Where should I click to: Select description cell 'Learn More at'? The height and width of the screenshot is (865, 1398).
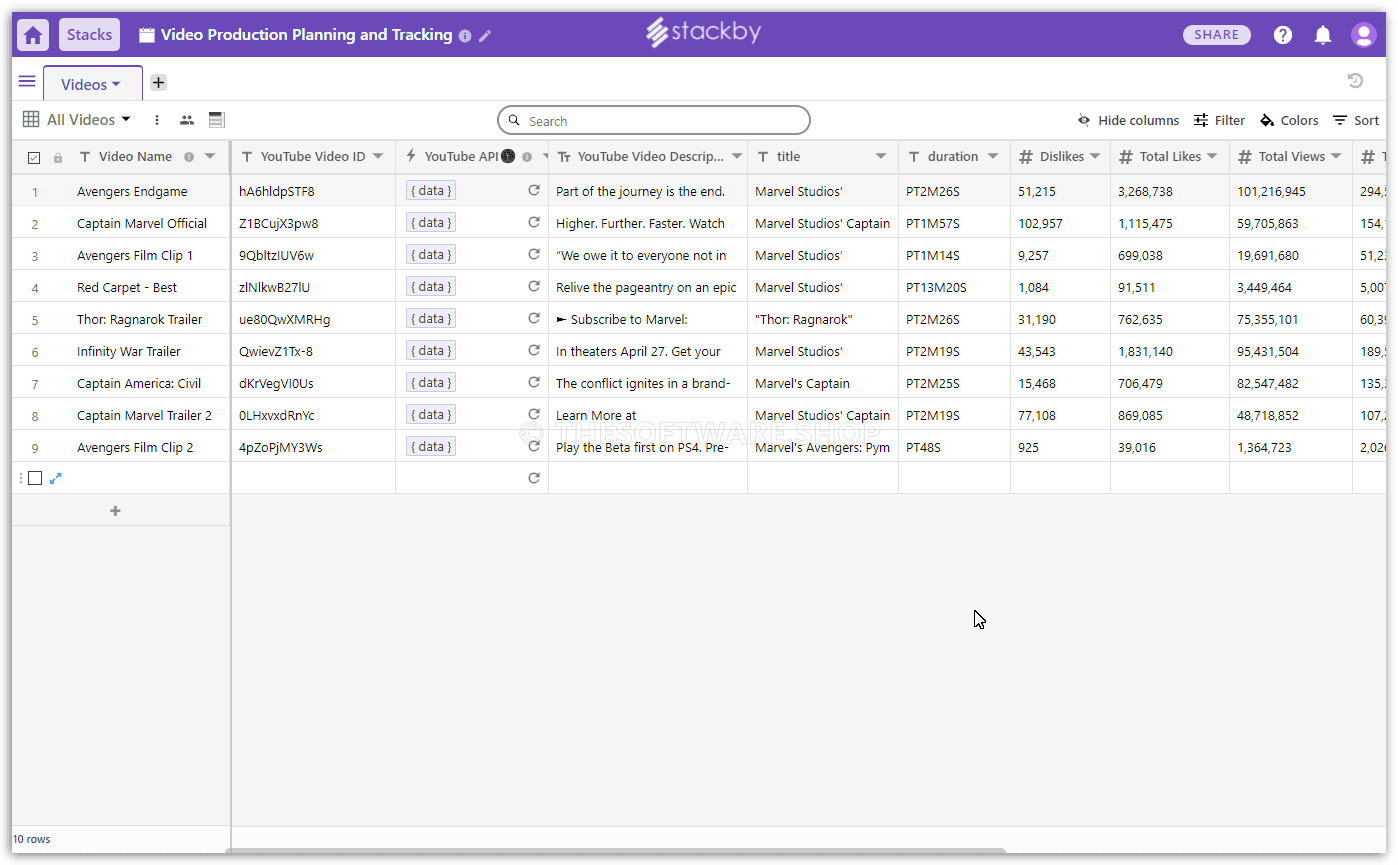pyautogui.click(x=648, y=415)
